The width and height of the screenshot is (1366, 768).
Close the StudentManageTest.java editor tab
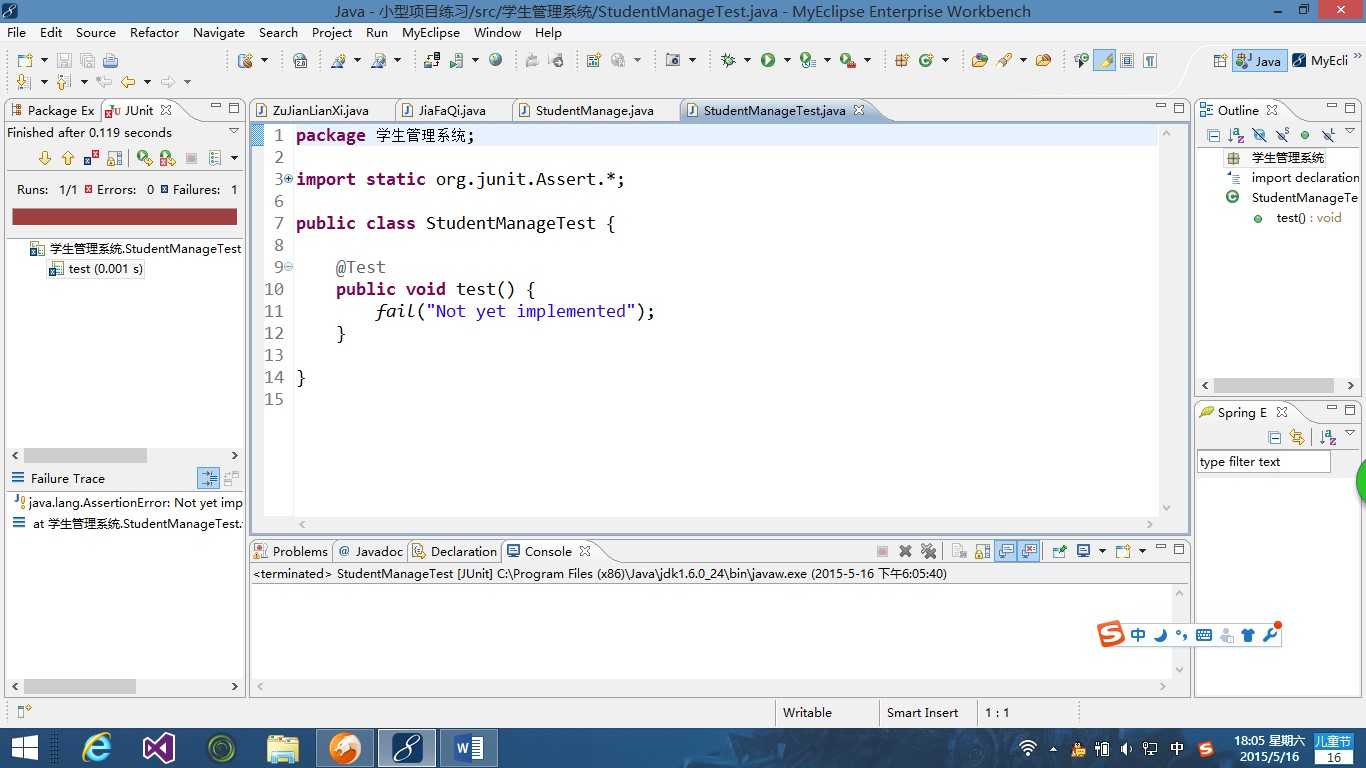[859, 110]
